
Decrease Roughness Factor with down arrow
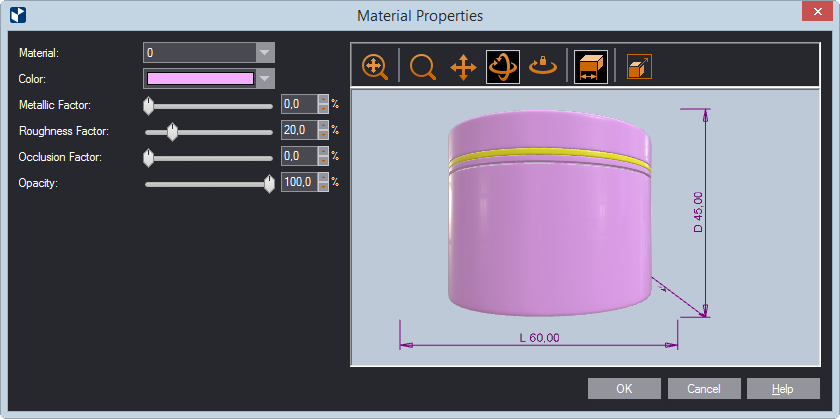(323, 134)
